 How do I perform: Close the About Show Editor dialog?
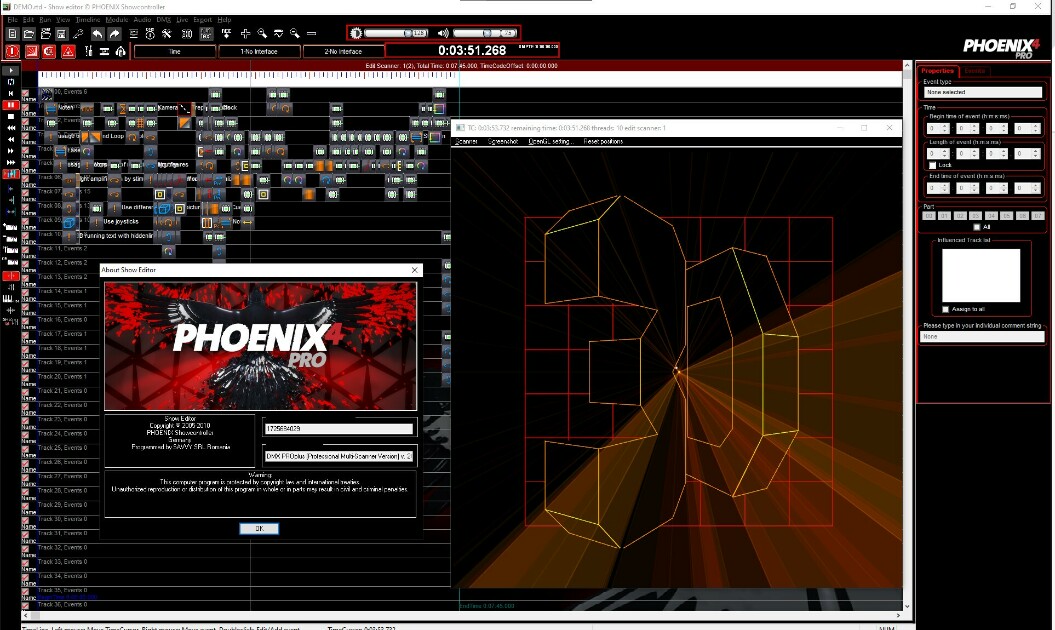click(x=415, y=270)
